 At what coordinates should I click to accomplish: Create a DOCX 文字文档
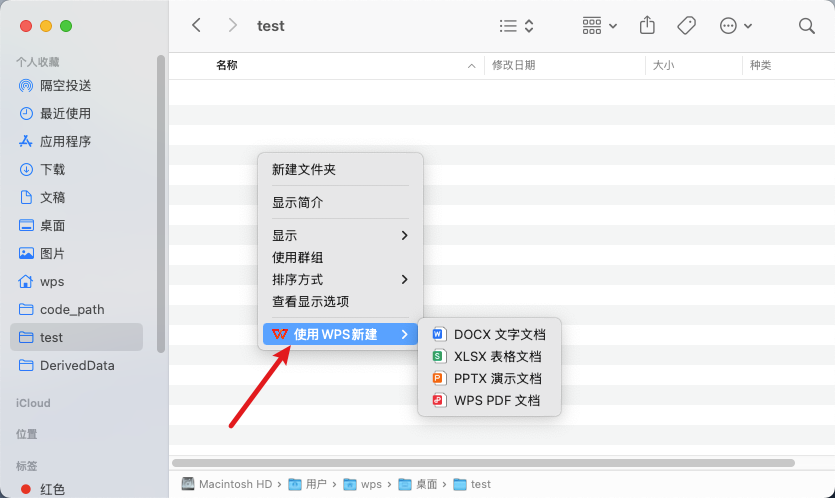pos(489,334)
